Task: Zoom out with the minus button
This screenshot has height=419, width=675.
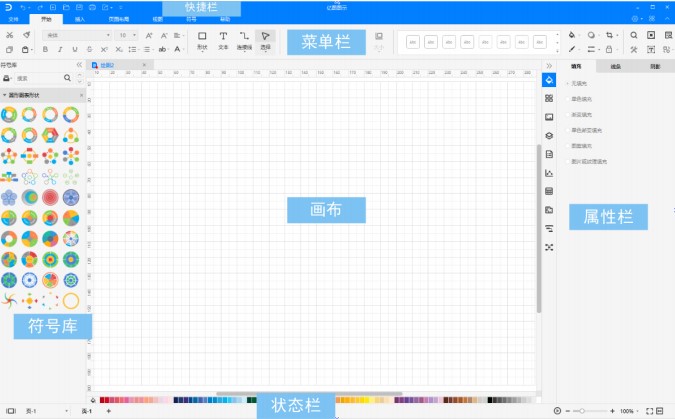Action: (x=568, y=411)
